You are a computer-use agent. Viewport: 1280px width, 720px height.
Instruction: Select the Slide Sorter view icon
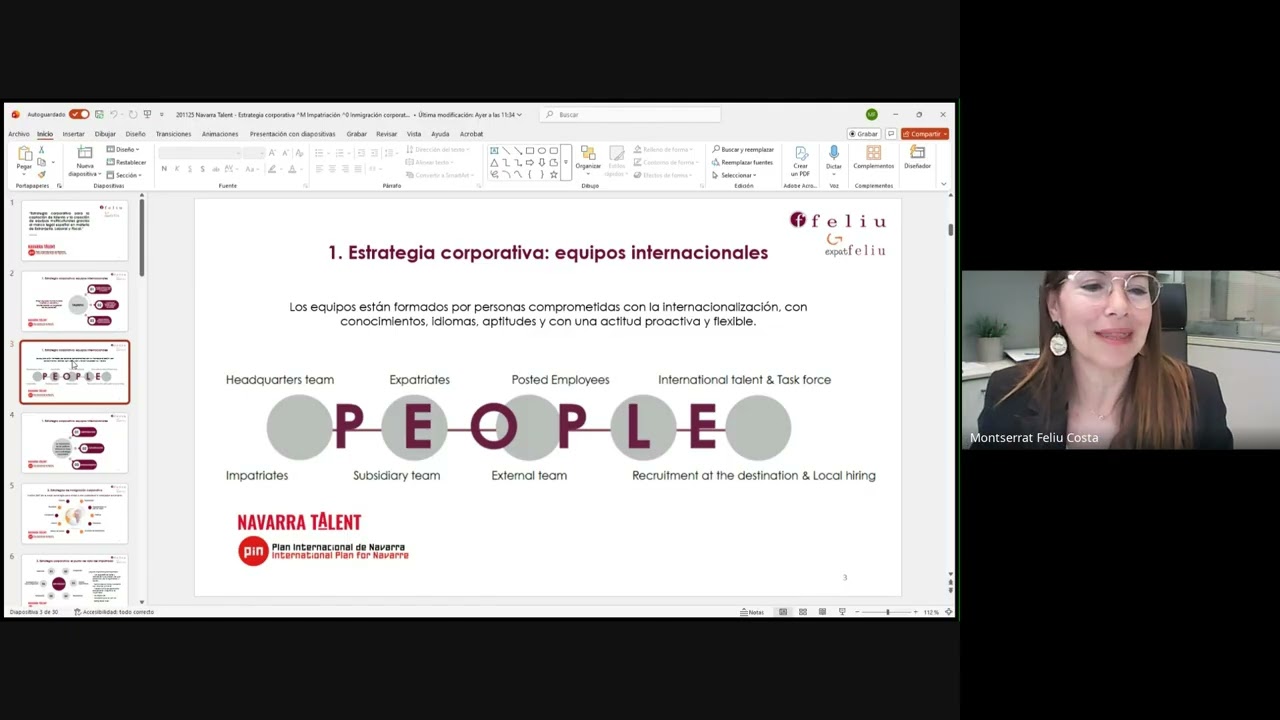click(802, 612)
